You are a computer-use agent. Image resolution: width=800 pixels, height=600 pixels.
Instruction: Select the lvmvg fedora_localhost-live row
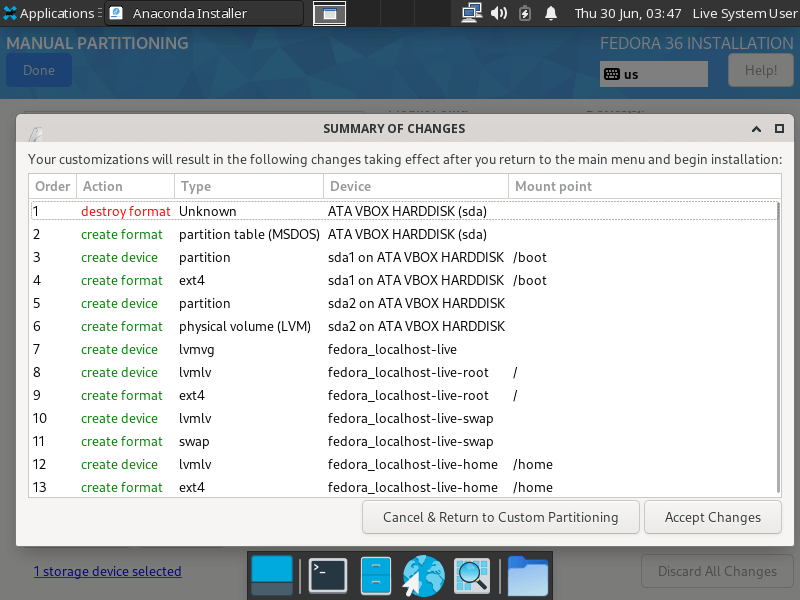pyautogui.click(x=404, y=349)
